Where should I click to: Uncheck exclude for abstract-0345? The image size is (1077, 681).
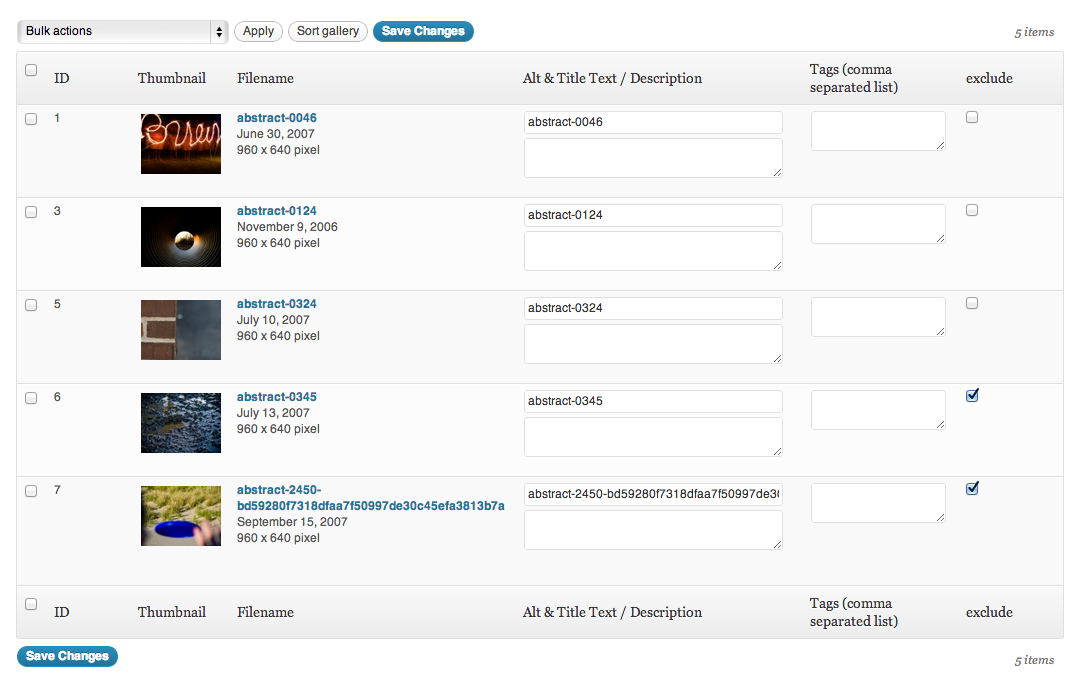[972, 396]
